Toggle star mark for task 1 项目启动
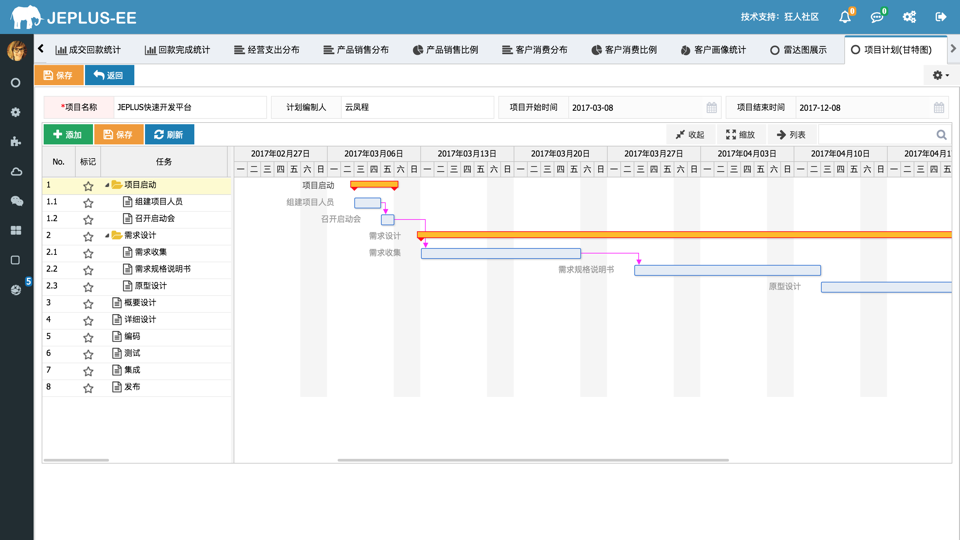Screen dimensions: 960x540 pos(88,186)
